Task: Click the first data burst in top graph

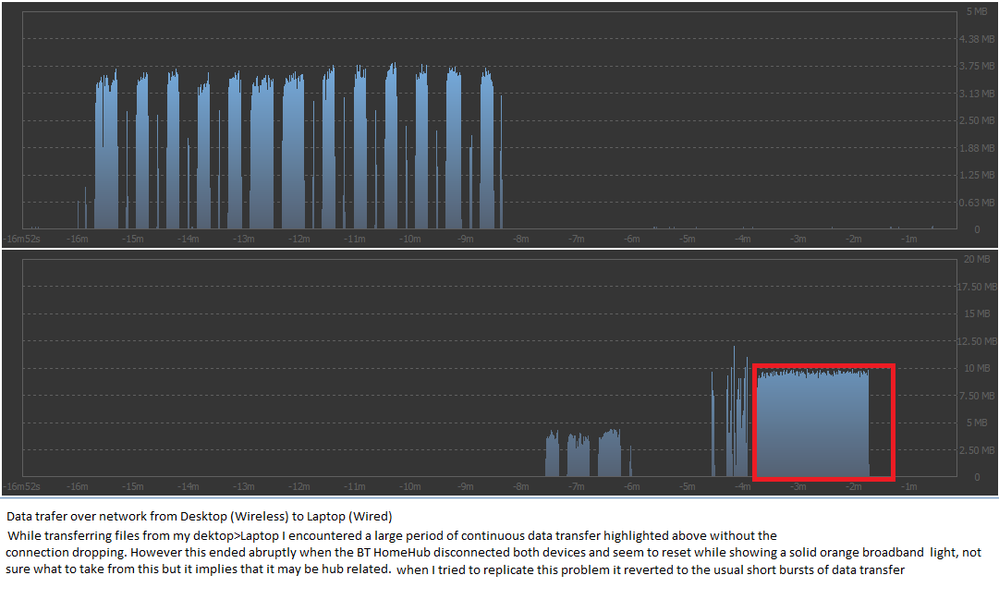Action: click(106, 150)
